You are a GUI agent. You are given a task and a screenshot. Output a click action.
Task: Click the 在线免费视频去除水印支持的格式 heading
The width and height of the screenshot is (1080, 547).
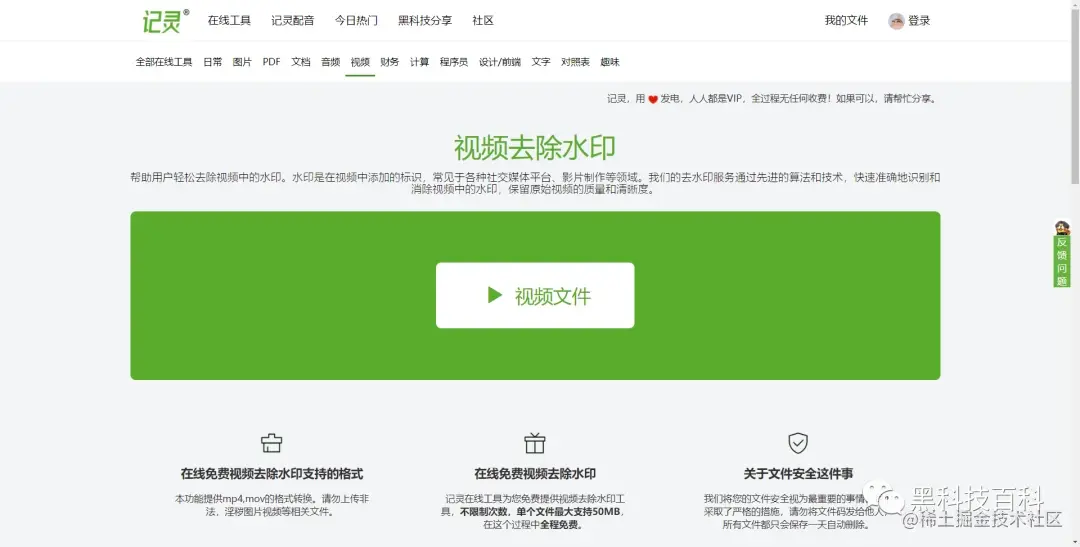[x=271, y=474]
